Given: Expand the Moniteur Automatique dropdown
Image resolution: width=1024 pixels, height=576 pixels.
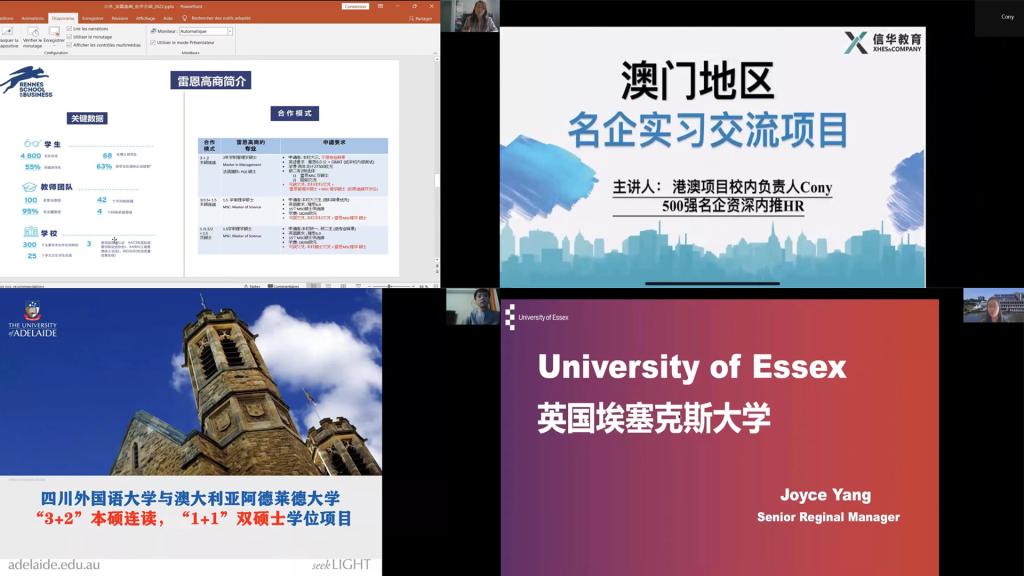Looking at the screenshot, I should pos(229,31).
